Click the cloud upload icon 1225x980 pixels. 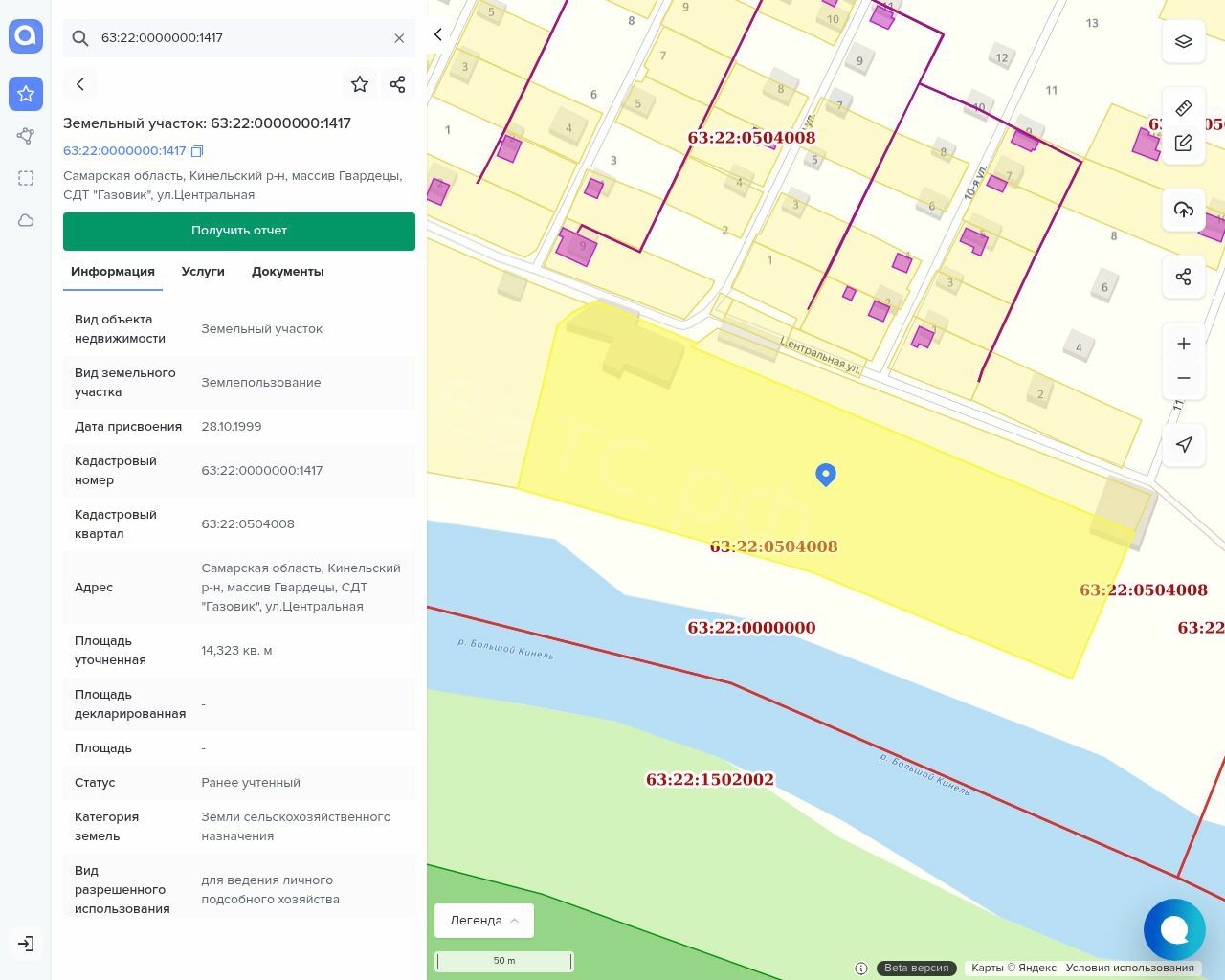1183,210
